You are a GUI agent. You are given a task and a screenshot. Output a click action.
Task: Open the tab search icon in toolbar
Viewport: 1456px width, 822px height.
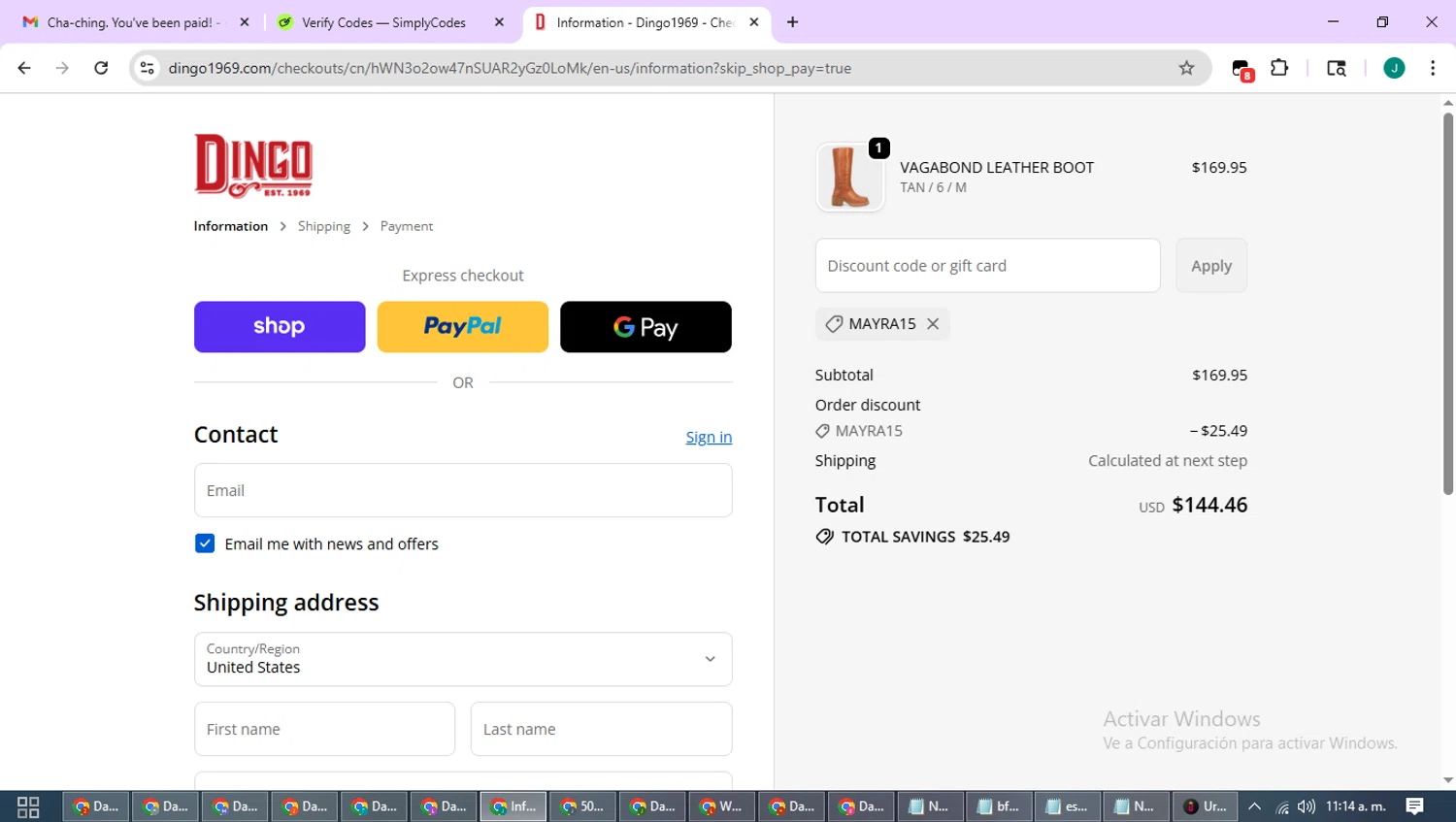pos(1337,68)
